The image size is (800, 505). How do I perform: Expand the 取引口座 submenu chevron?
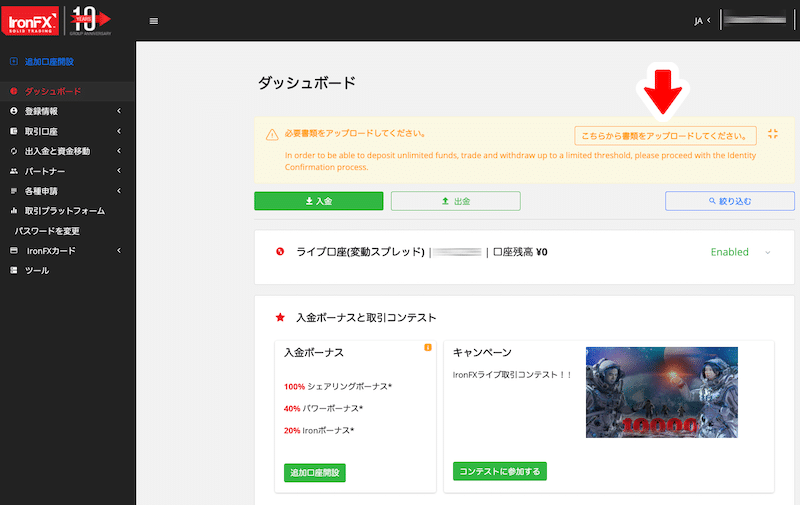[119, 131]
